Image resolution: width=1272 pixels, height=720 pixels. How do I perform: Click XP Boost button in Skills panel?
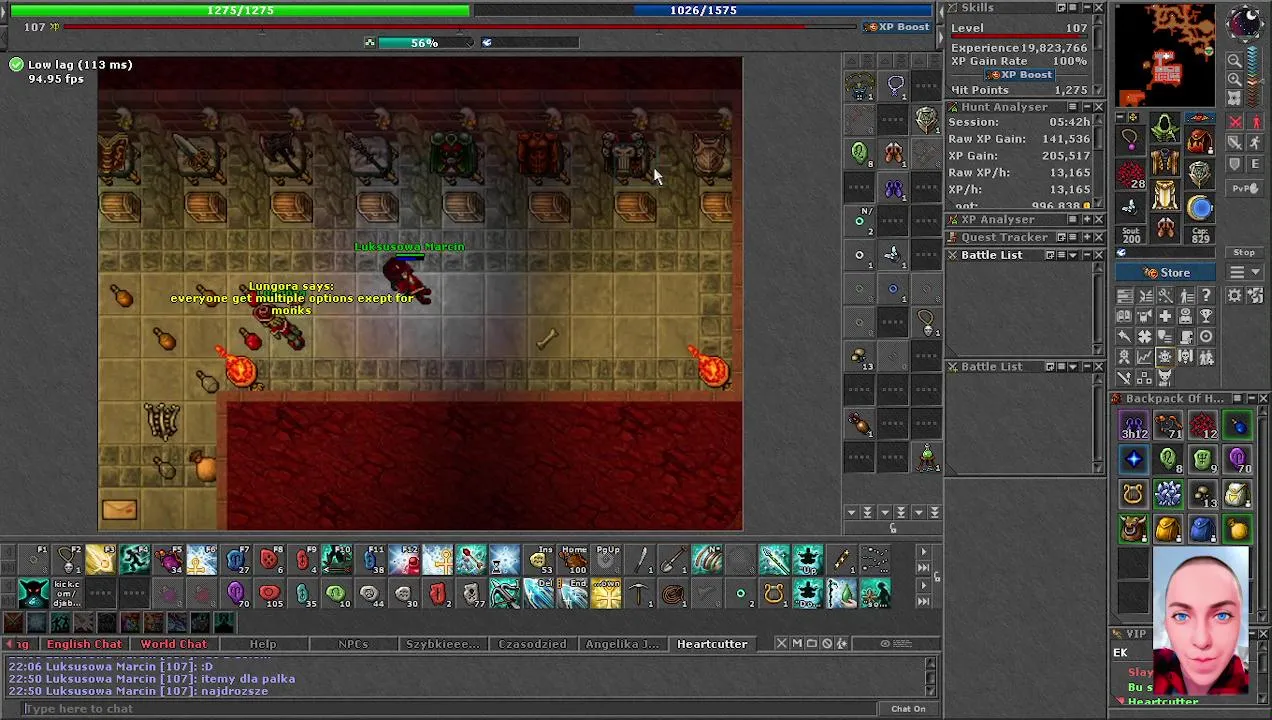click(x=1020, y=76)
